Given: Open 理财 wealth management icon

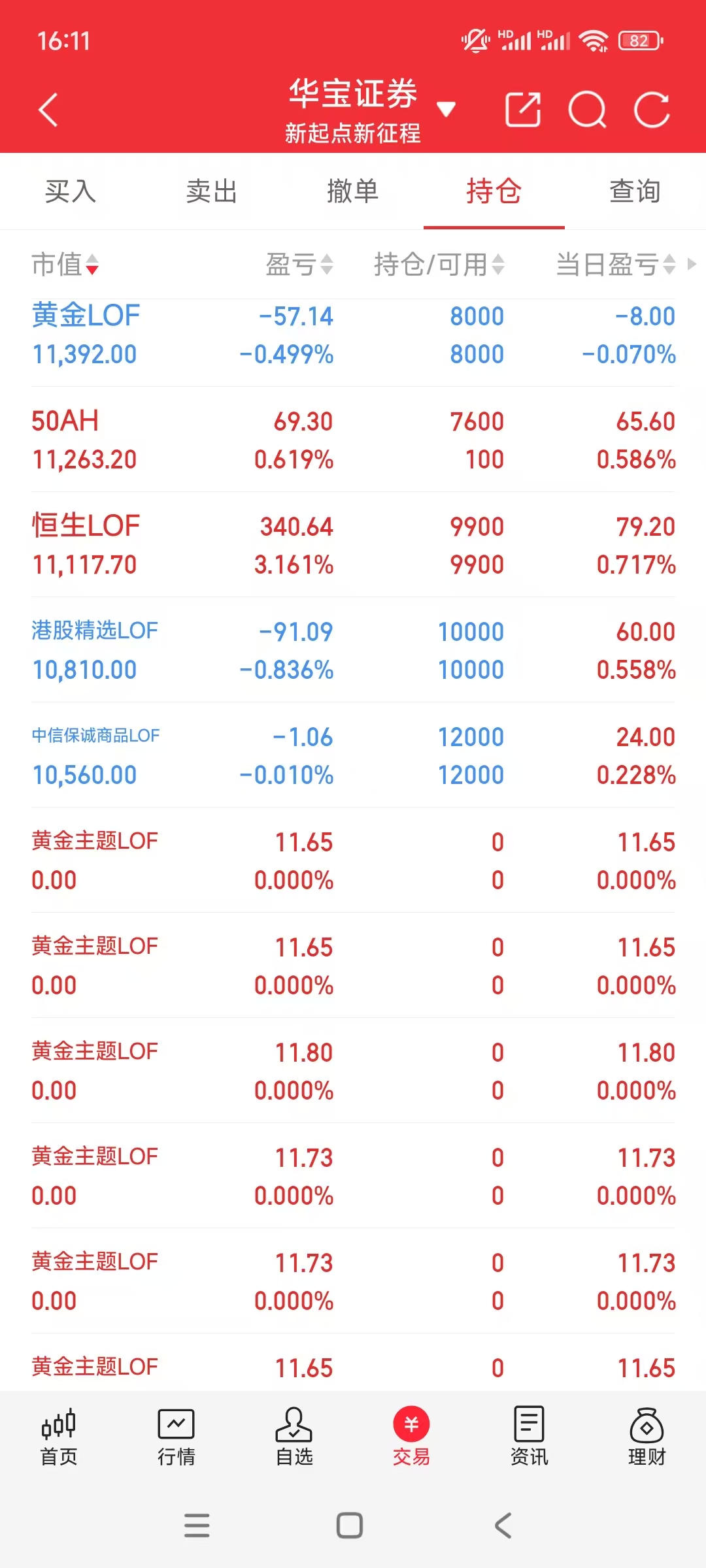Looking at the screenshot, I should point(647,1437).
